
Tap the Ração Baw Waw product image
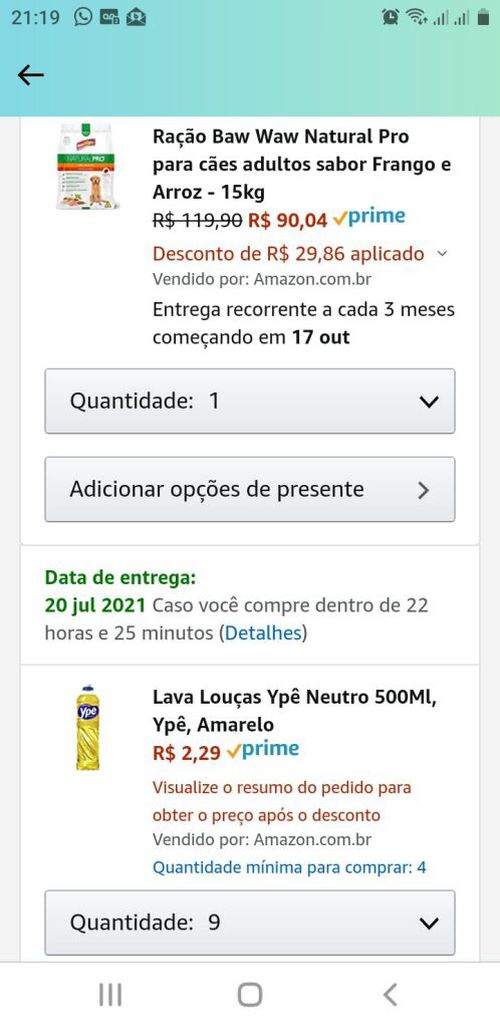tap(88, 167)
